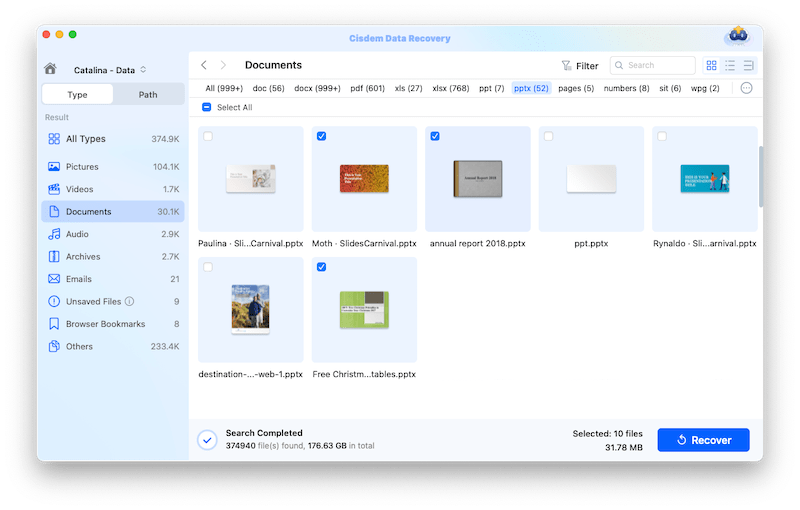Screen dimensions: 800x510
Task: Click the mascot avatar icon in title bar
Action: click(x=738, y=36)
